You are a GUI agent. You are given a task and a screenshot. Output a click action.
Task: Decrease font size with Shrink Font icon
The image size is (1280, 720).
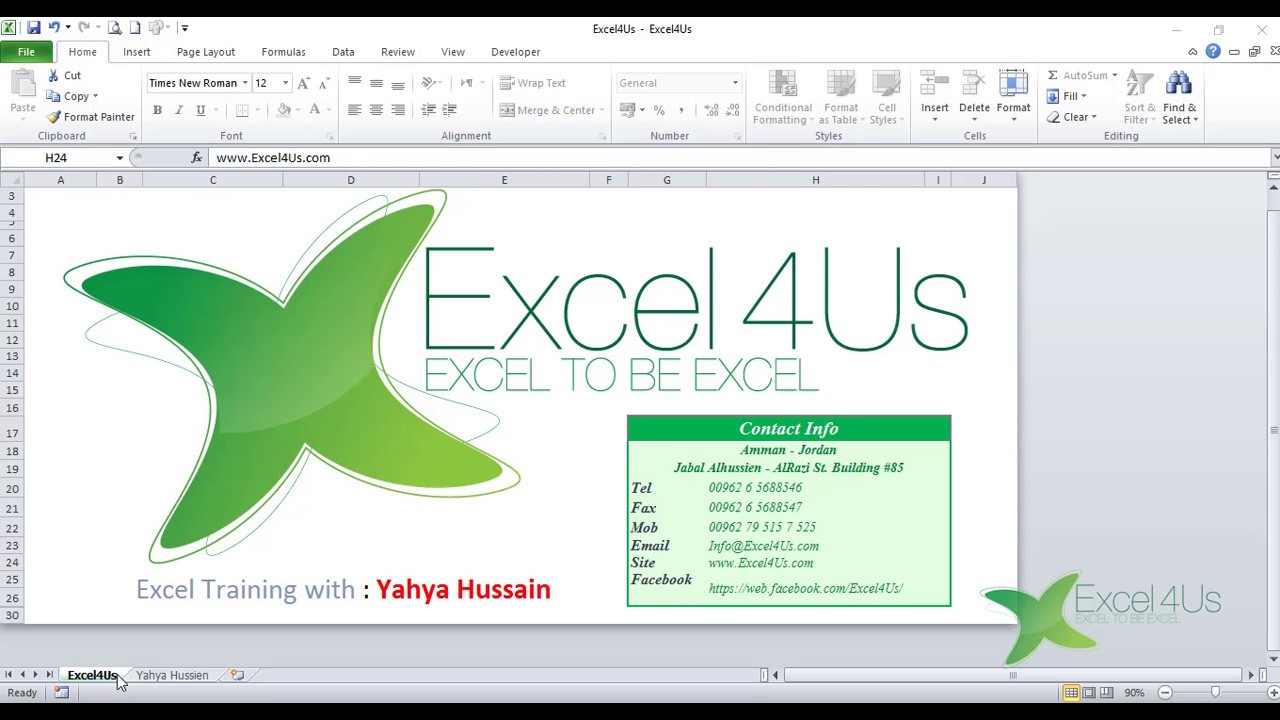(322, 83)
